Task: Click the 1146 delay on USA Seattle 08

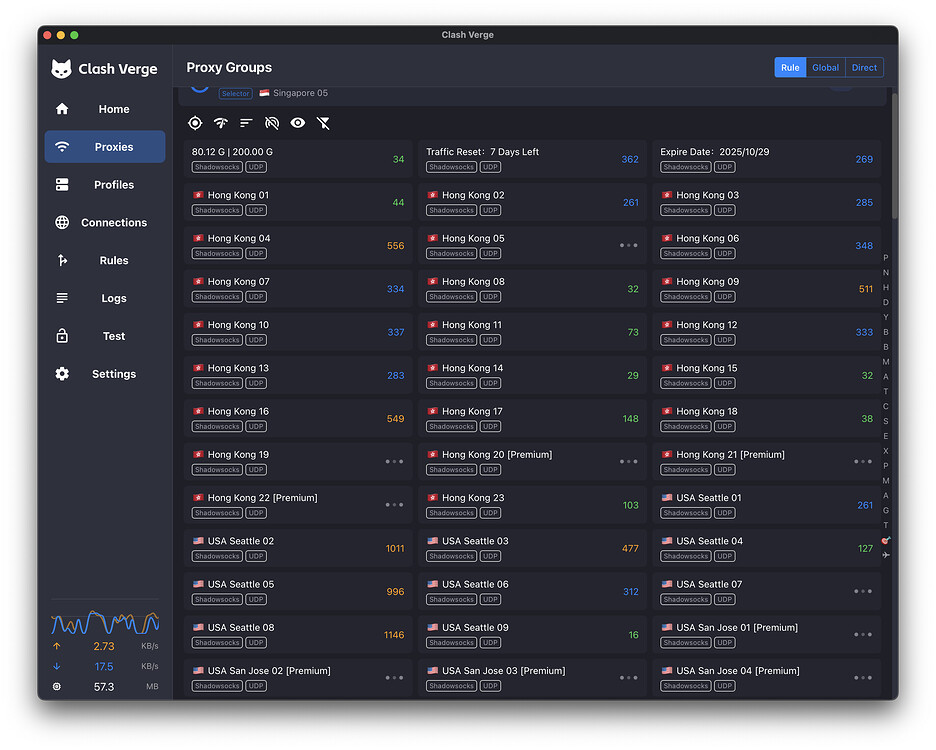Action: (394, 635)
